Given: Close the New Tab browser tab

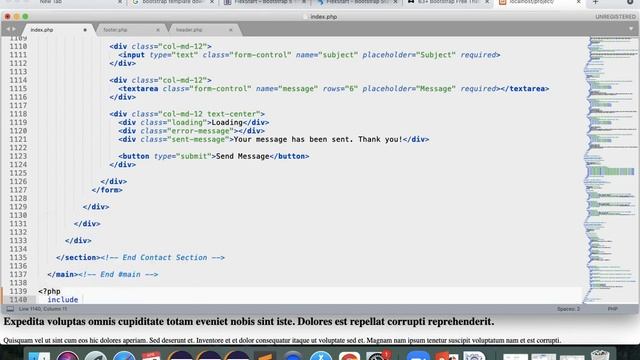Looking at the screenshot, I should point(120,2).
